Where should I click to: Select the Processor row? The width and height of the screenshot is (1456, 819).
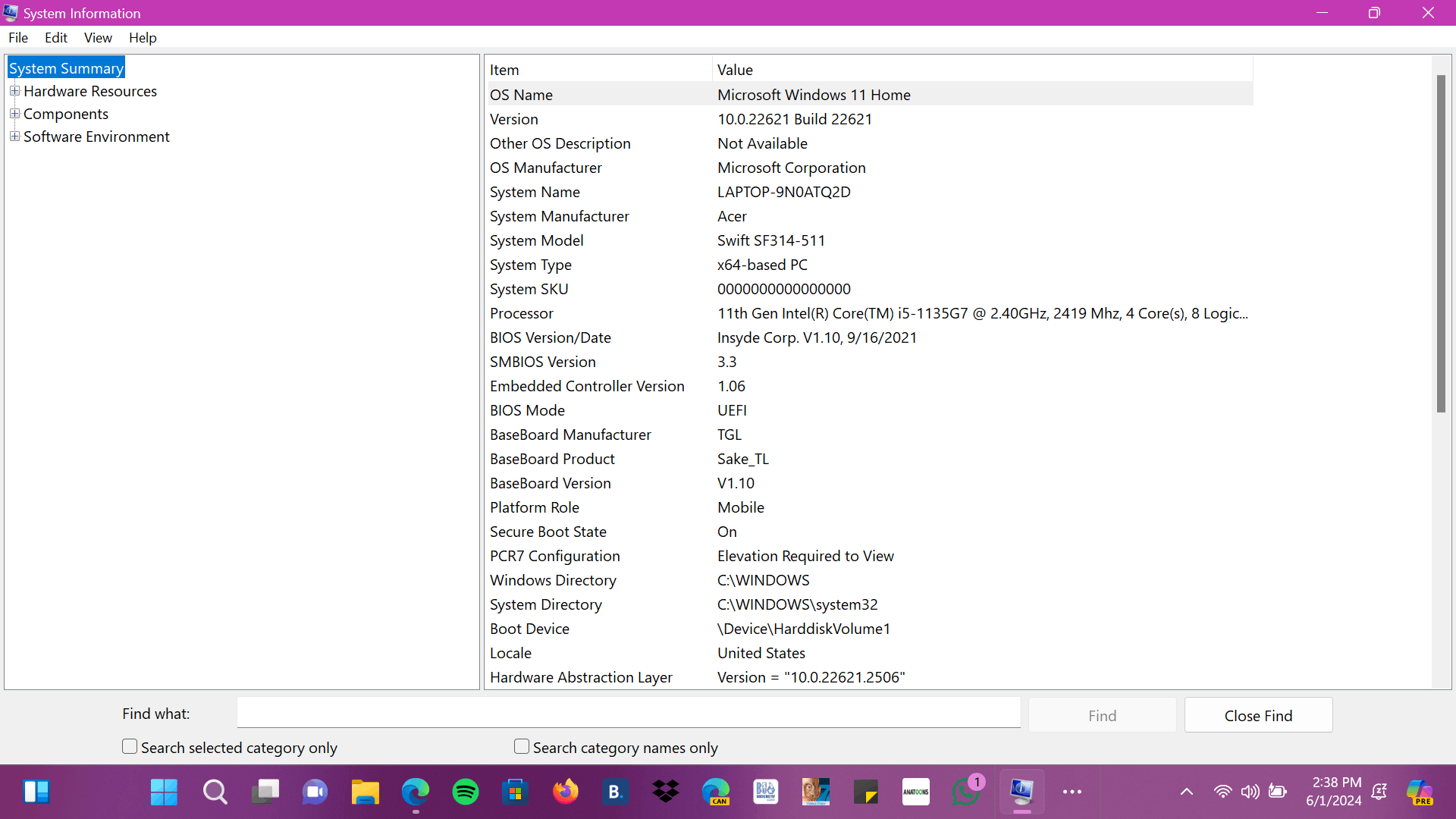[869, 313]
